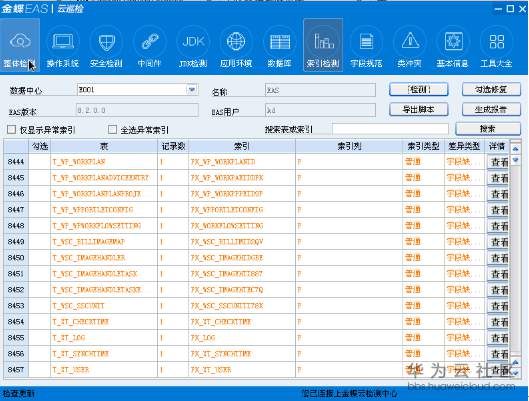Screen dimensions: 529x401
Task: Toggle 仅显示异常索引 checkbox
Action: point(11,130)
